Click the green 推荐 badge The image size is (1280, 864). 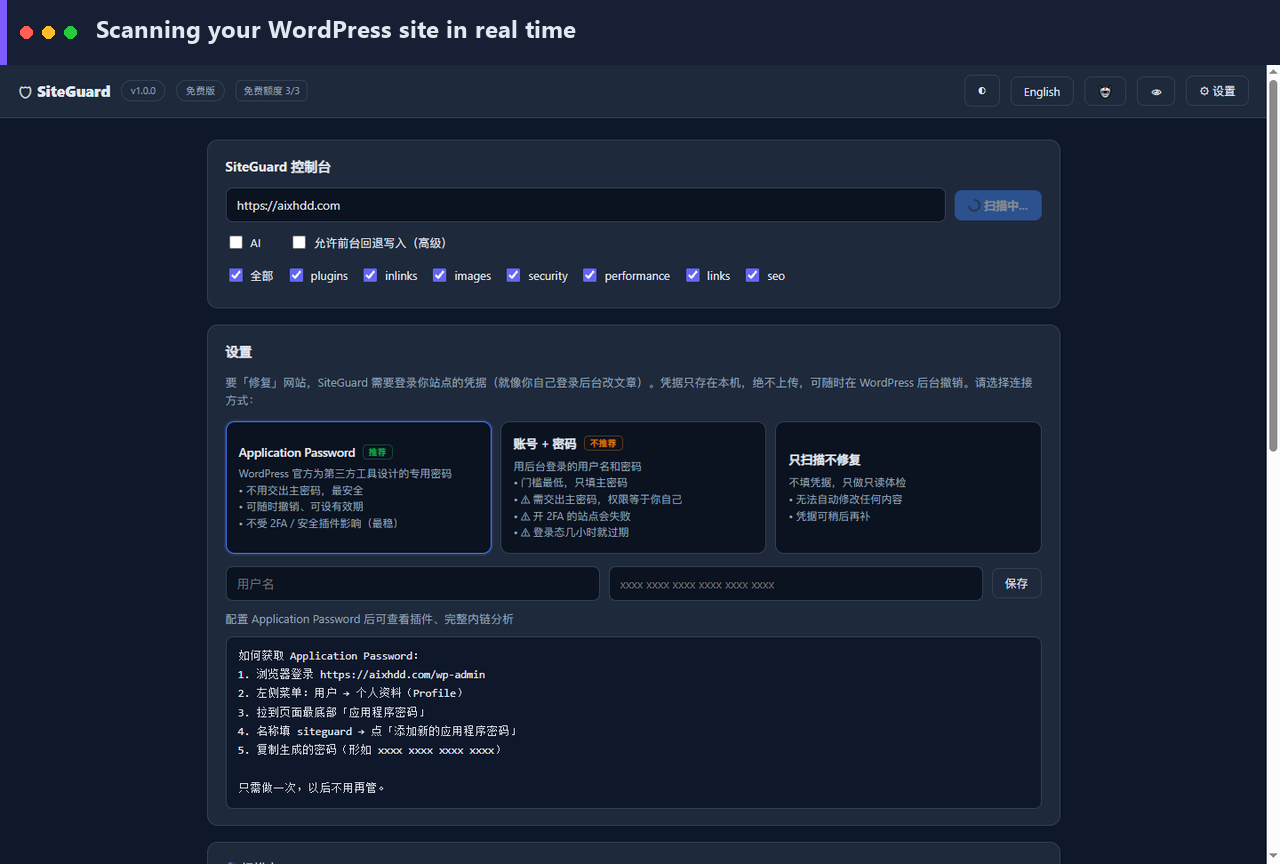pyautogui.click(x=378, y=452)
